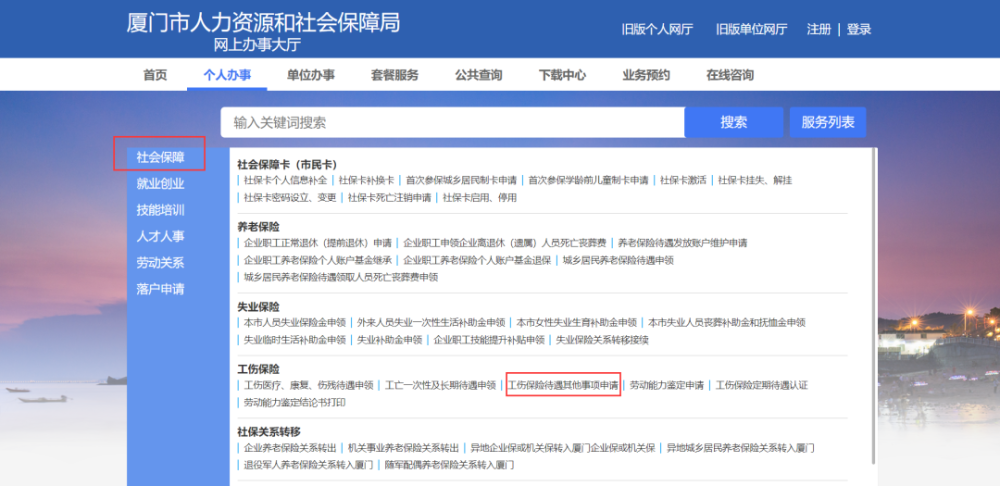The image size is (1000, 486).
Task: Open 工伤保险待遇其他事项申请 link
Action: click(x=563, y=385)
